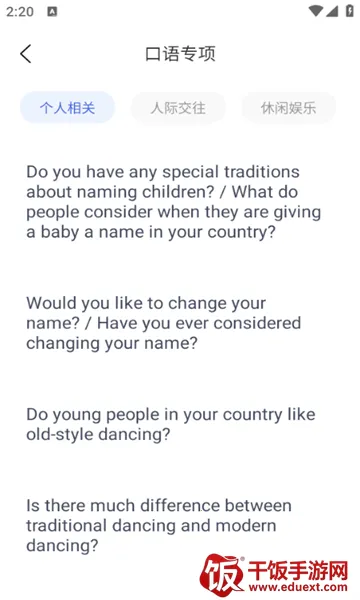Switch to the 休闲娱乐 tab
The image size is (360, 600).
pyautogui.click(x=288, y=108)
